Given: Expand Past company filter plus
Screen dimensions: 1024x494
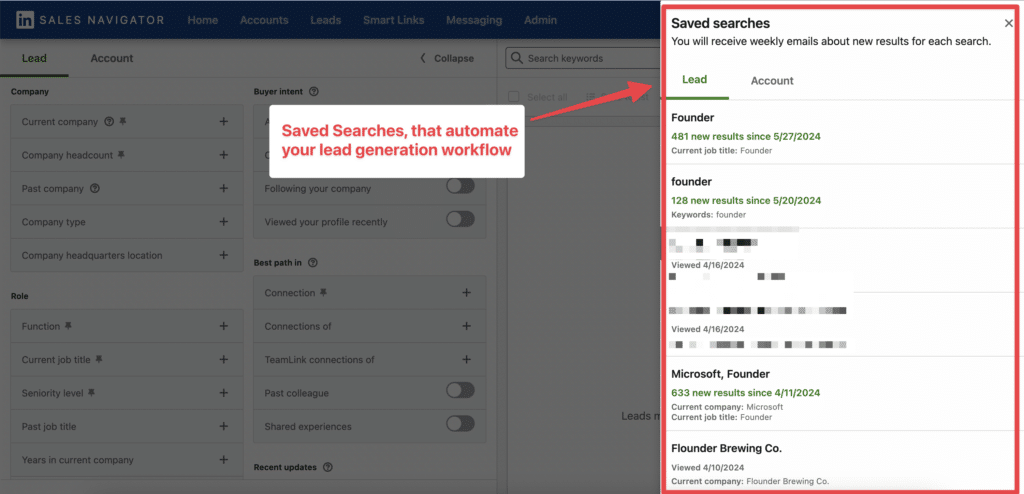Looking at the screenshot, I should (x=223, y=188).
